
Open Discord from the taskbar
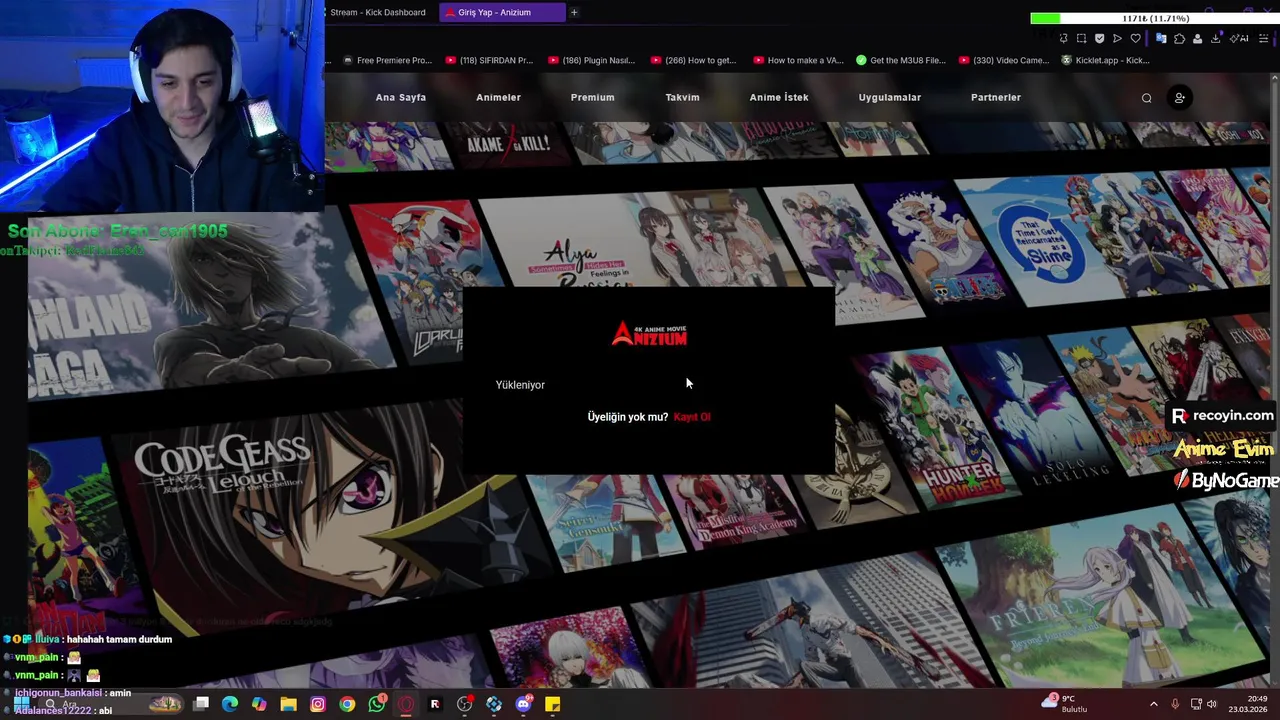click(523, 704)
